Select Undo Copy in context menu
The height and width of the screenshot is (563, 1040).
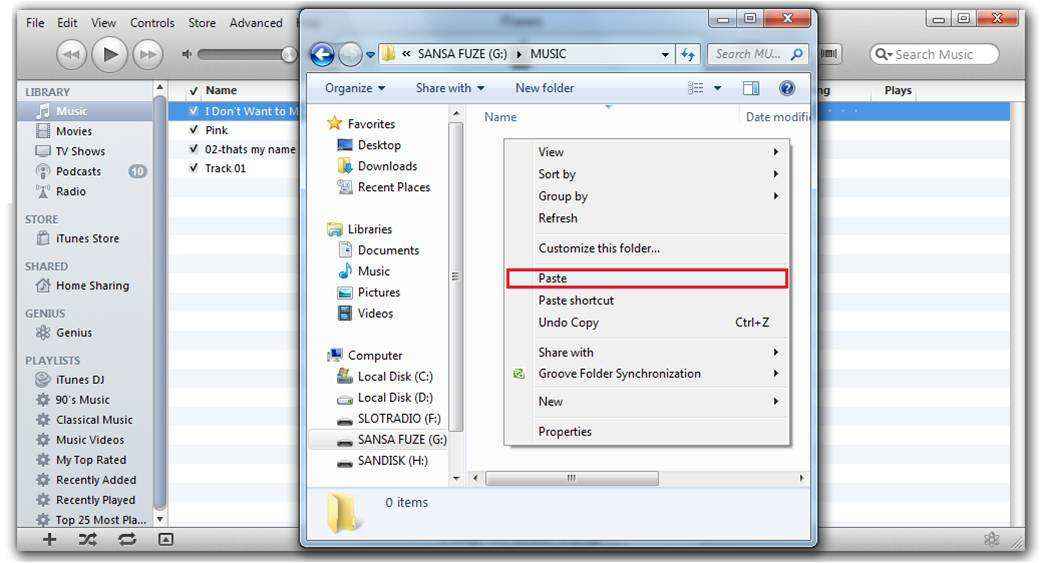point(647,322)
